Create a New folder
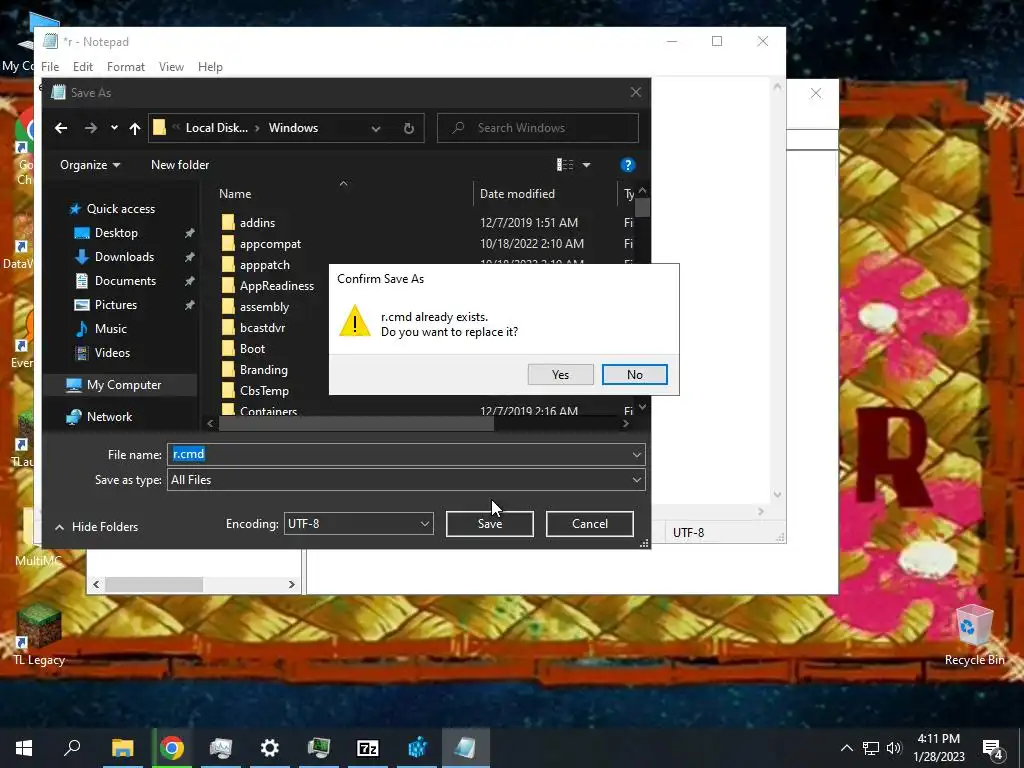 pyautogui.click(x=180, y=165)
